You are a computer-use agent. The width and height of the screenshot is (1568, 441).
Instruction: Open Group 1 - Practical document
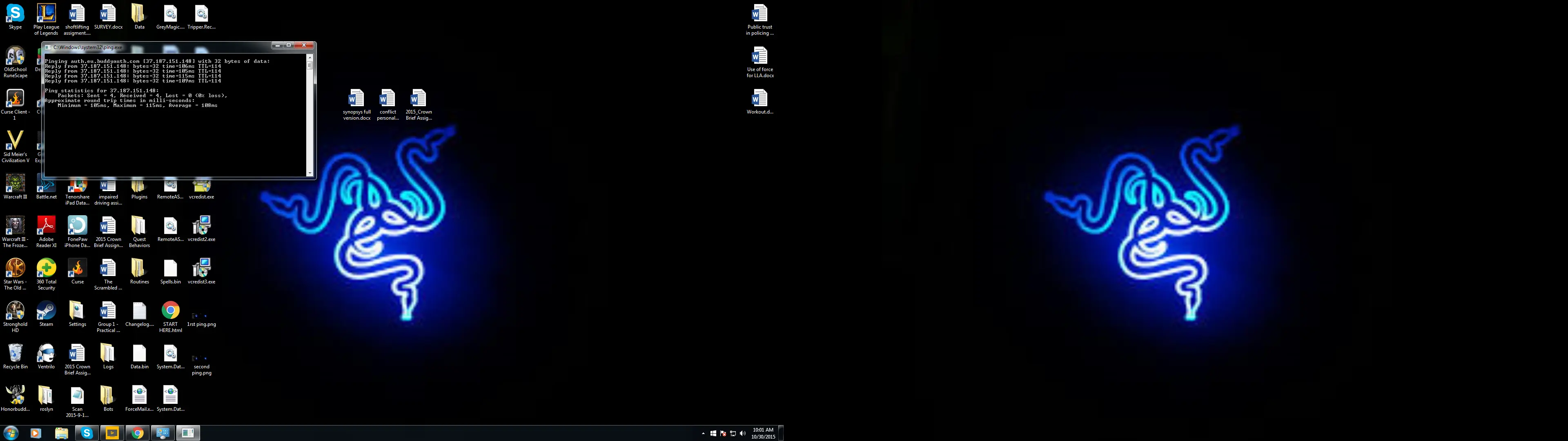[108, 317]
